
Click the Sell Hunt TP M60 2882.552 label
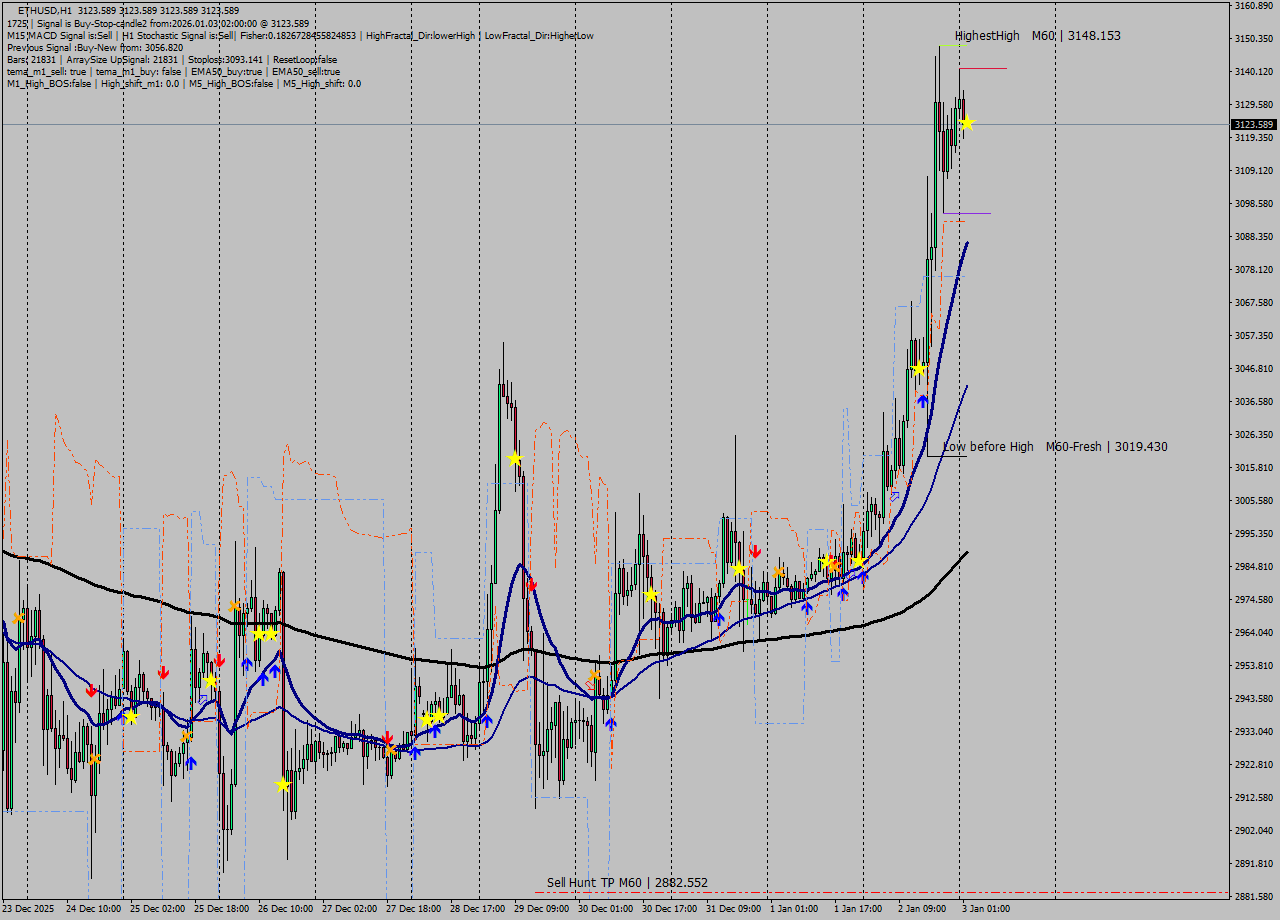click(x=626, y=881)
